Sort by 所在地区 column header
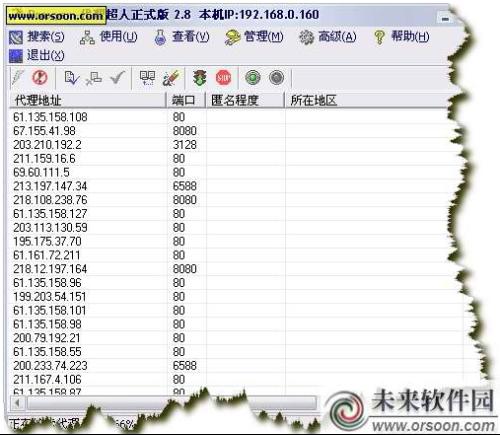 [367, 100]
